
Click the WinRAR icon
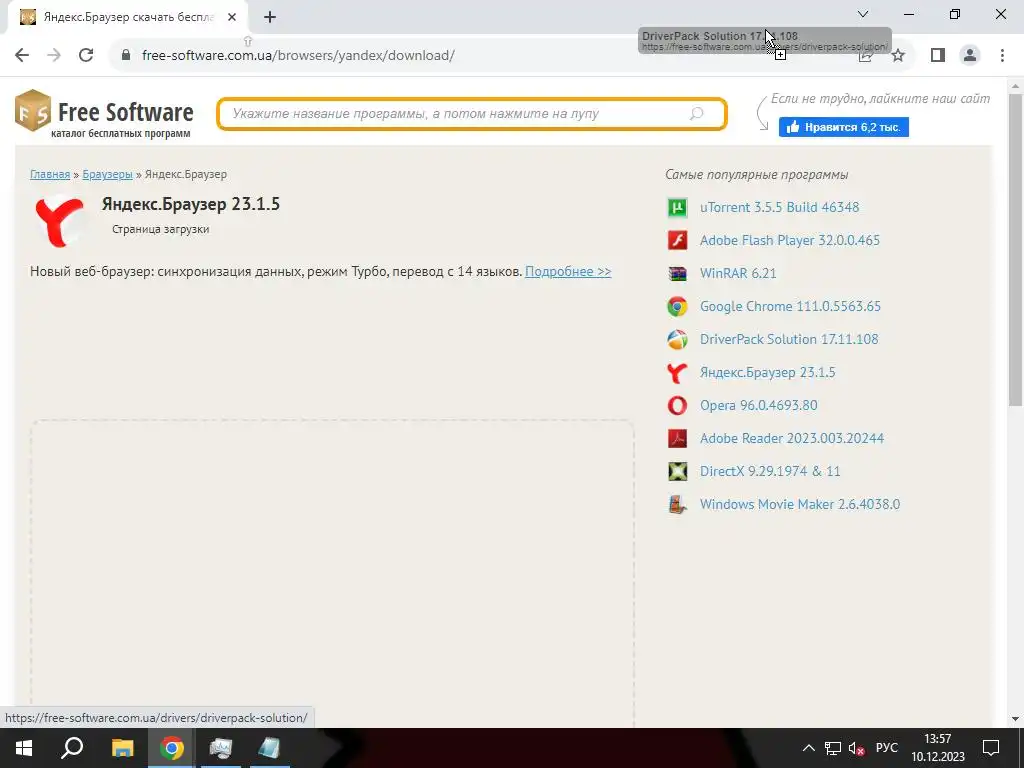pos(677,274)
